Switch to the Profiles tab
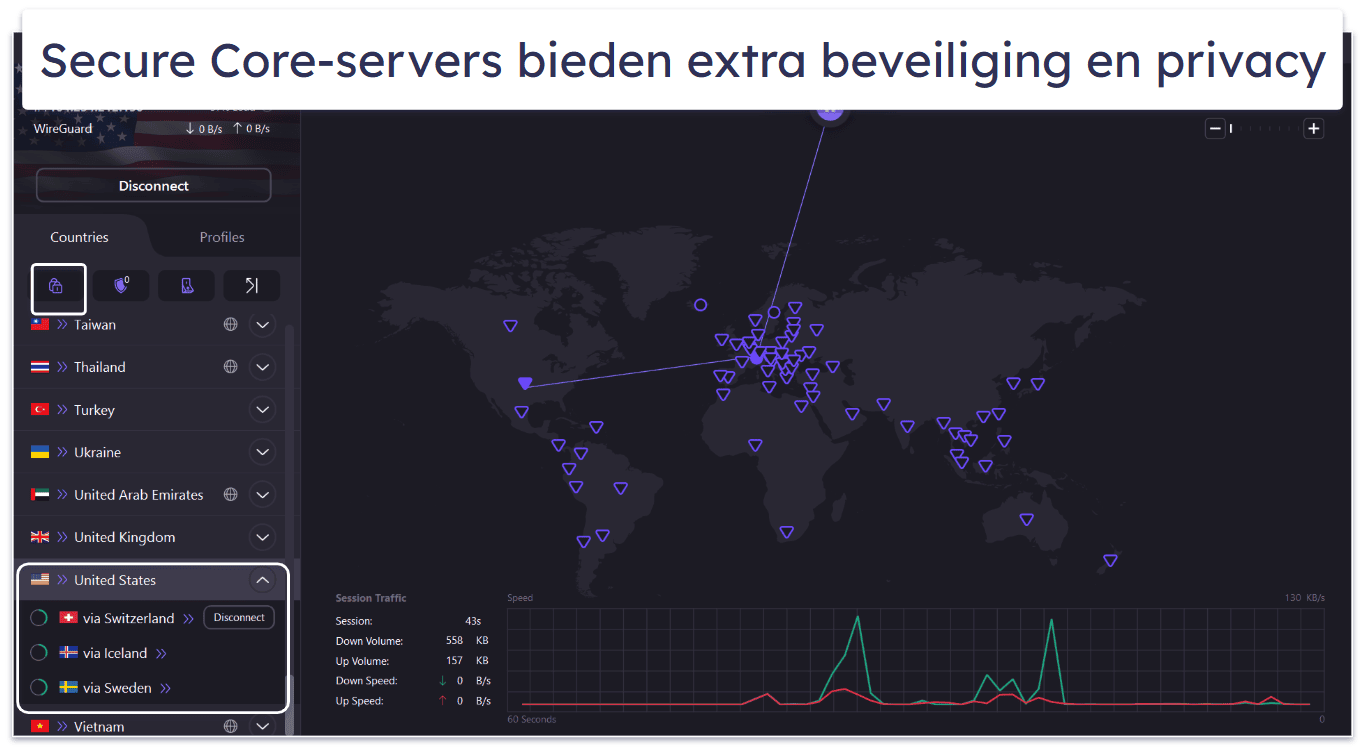Image resolution: width=1365 pixels, height=749 pixels. point(222,237)
